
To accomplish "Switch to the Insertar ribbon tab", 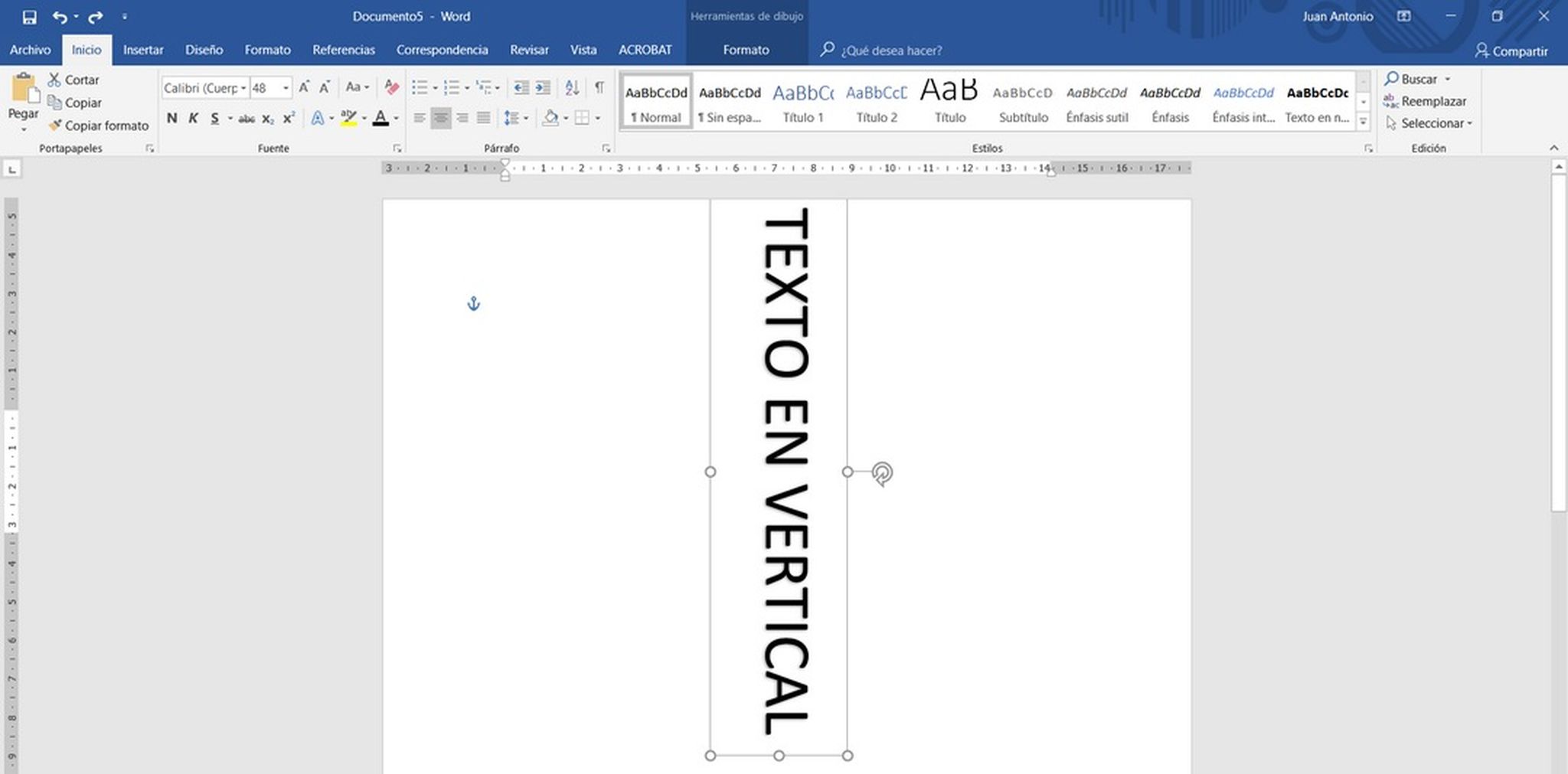I will click(142, 49).
